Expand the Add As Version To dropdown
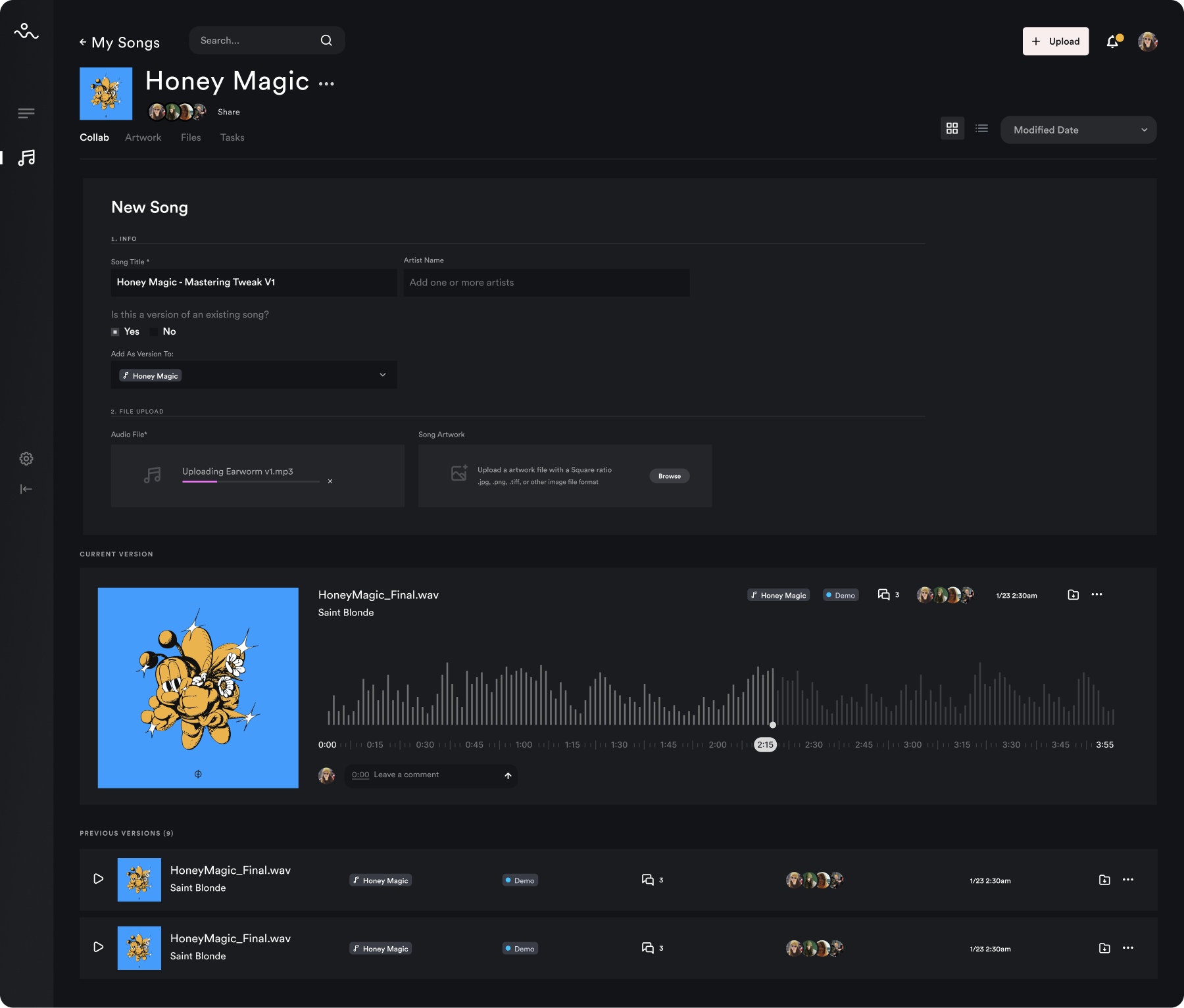 pos(383,375)
